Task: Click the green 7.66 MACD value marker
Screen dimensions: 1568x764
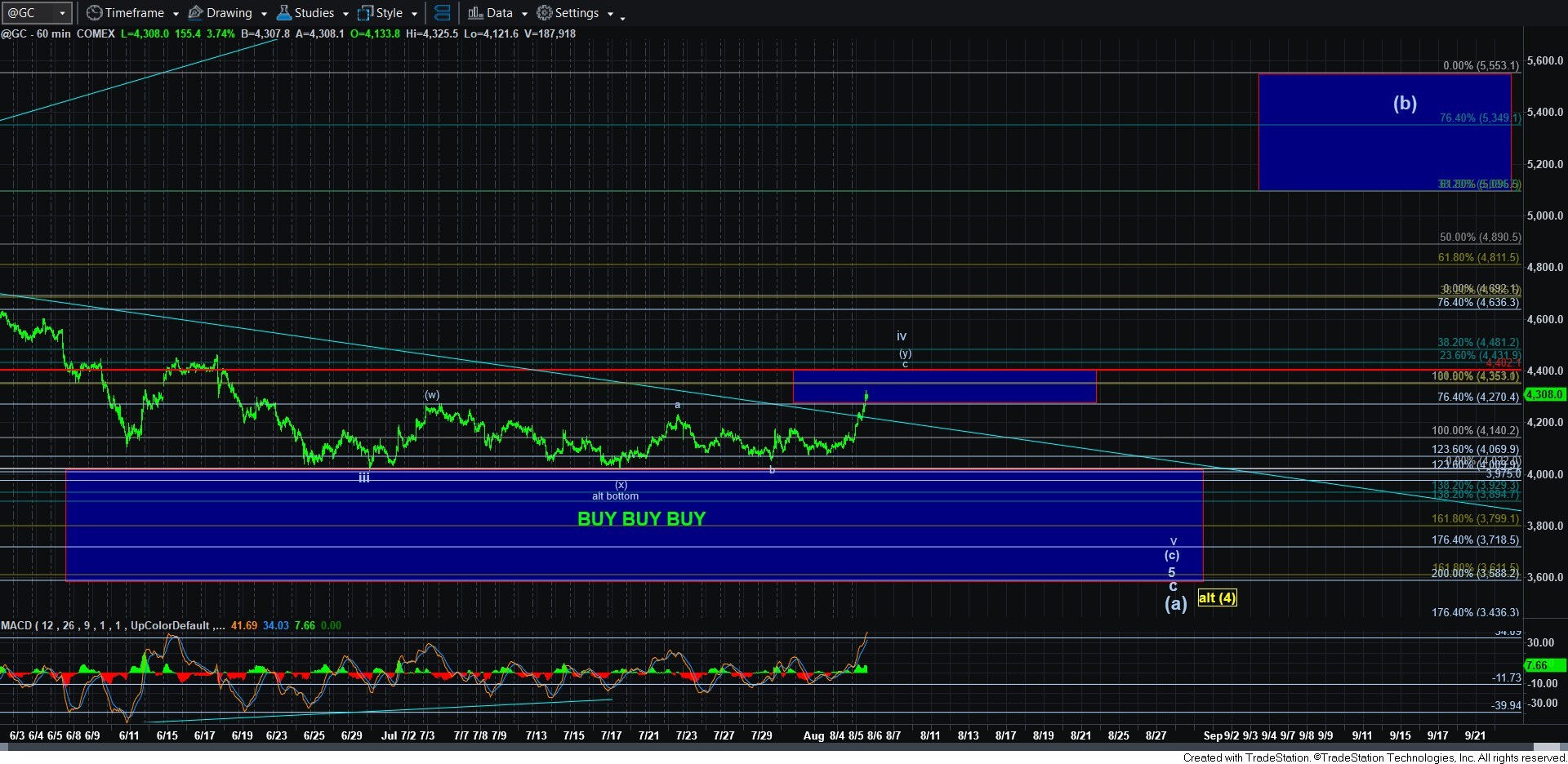Action: pyautogui.click(x=1544, y=665)
